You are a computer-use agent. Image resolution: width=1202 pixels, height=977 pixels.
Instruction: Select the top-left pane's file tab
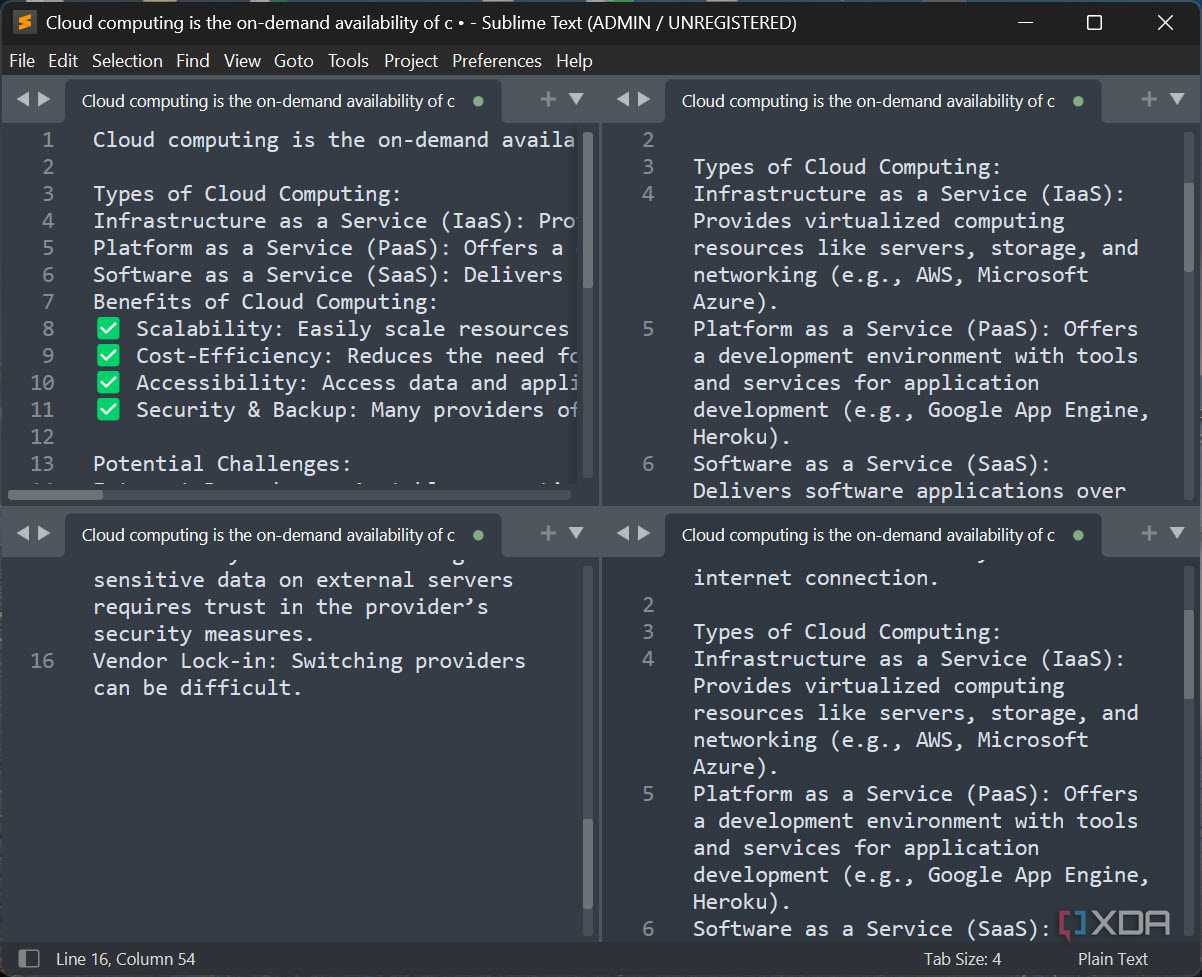click(x=283, y=101)
